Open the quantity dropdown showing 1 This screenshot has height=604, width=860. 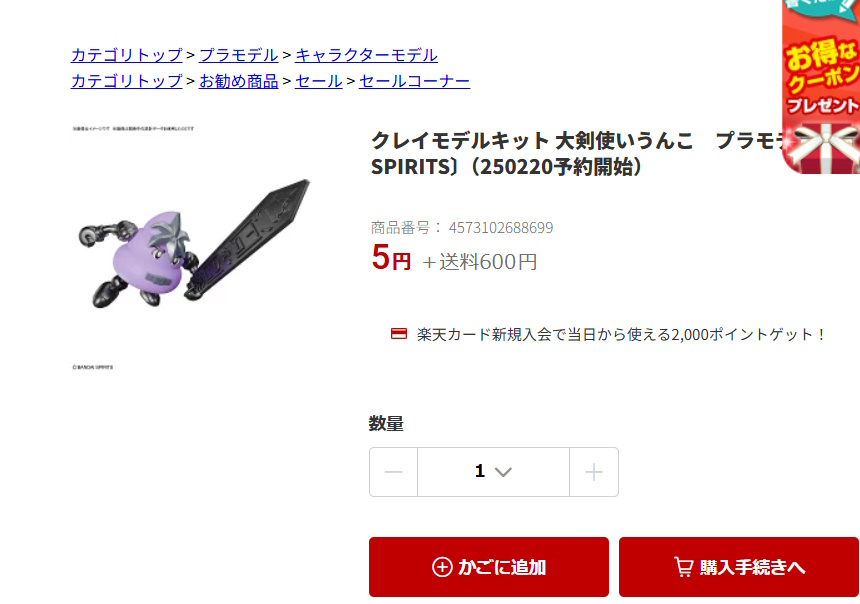493,472
